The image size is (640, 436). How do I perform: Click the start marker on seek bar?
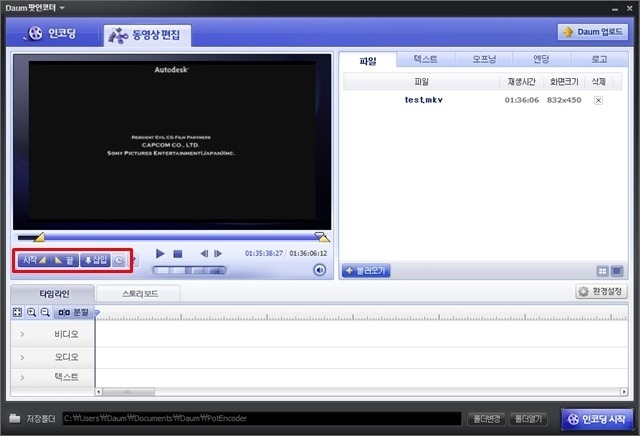pos(39,237)
